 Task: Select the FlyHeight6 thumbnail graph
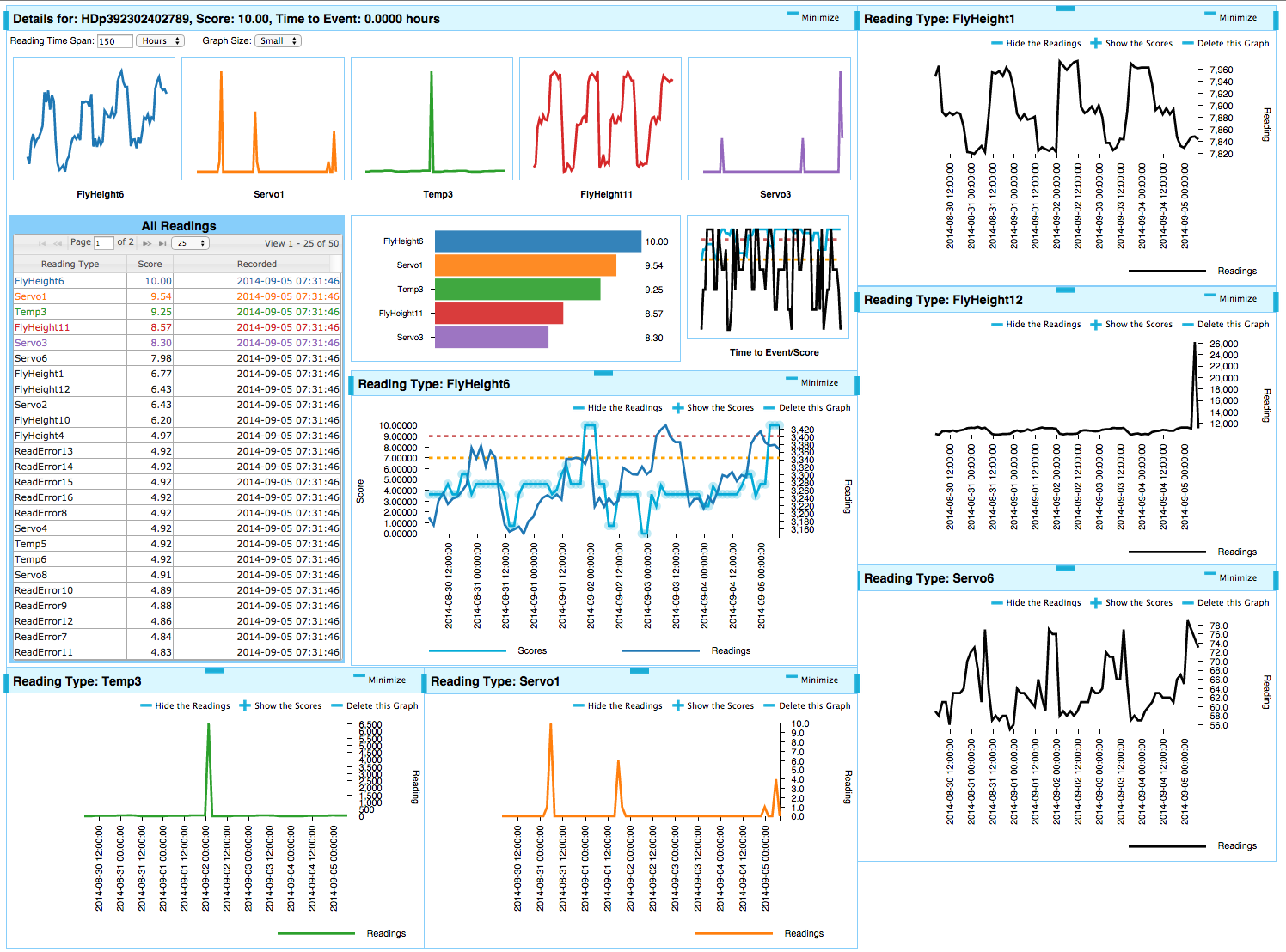[95, 119]
